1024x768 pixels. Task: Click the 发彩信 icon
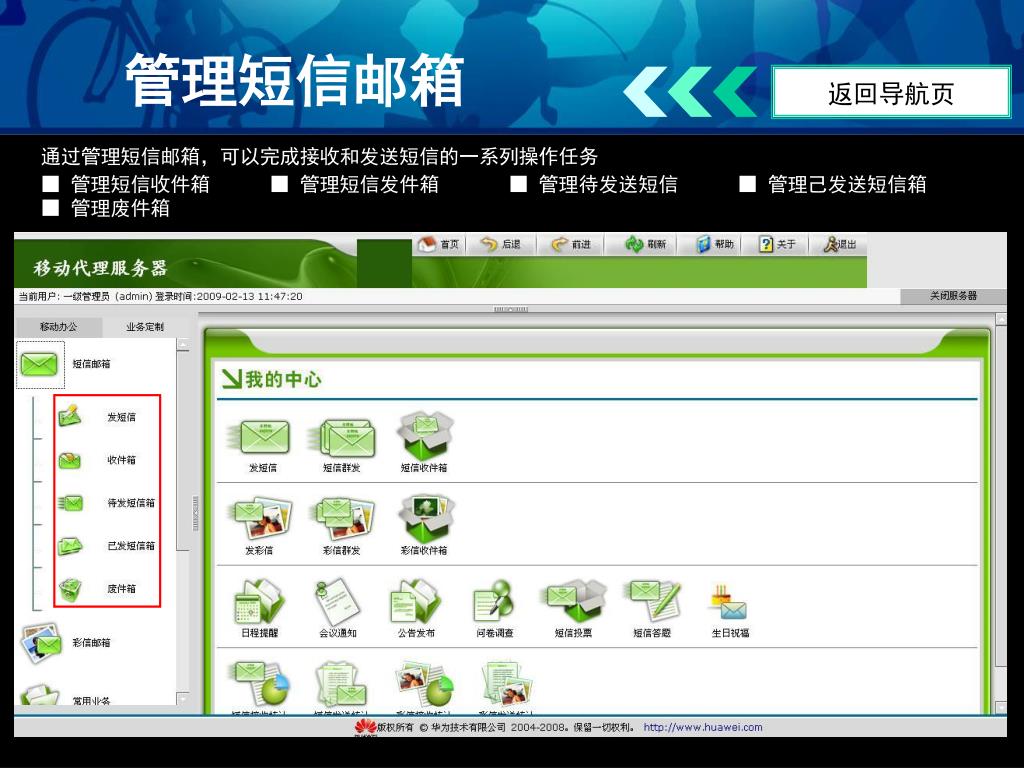[260, 526]
